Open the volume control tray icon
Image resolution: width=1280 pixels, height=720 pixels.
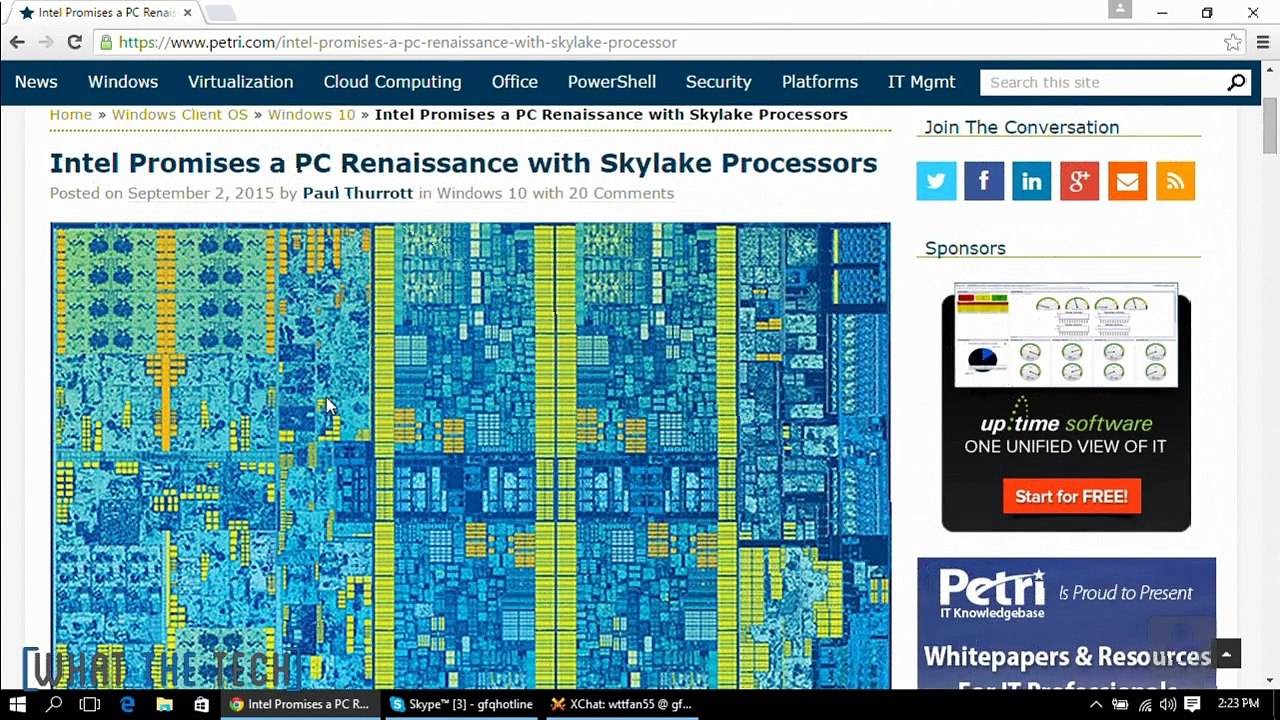point(1168,704)
